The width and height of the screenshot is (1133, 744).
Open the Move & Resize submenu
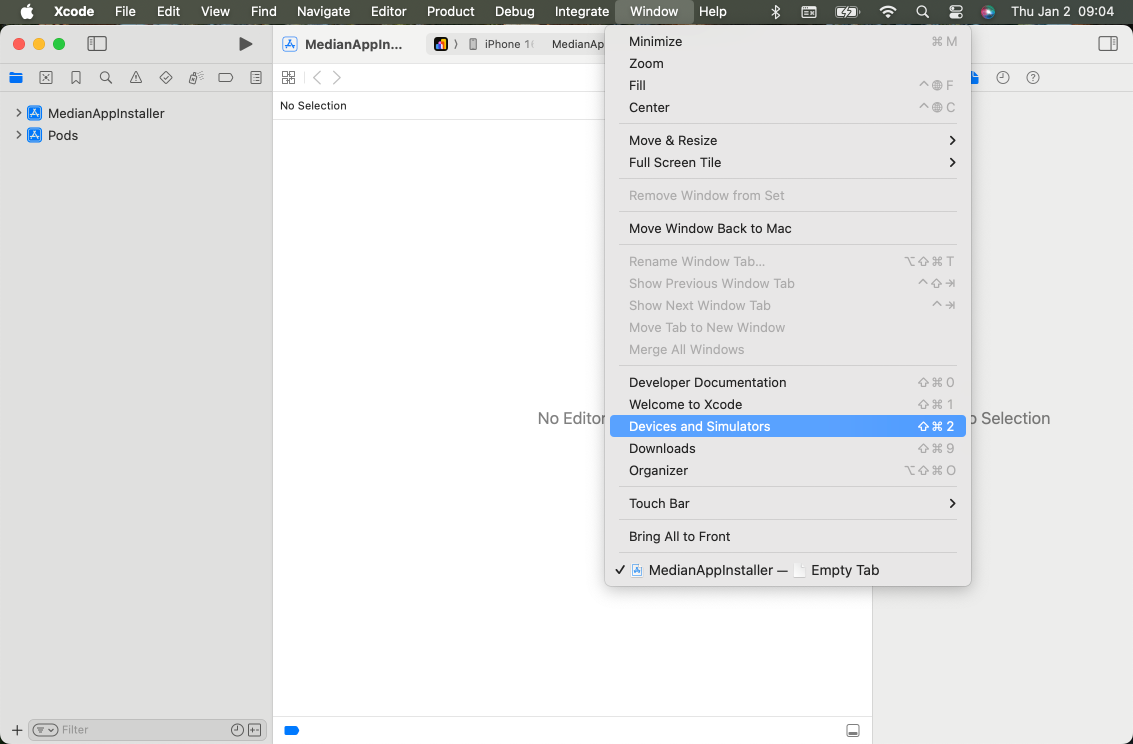(789, 140)
